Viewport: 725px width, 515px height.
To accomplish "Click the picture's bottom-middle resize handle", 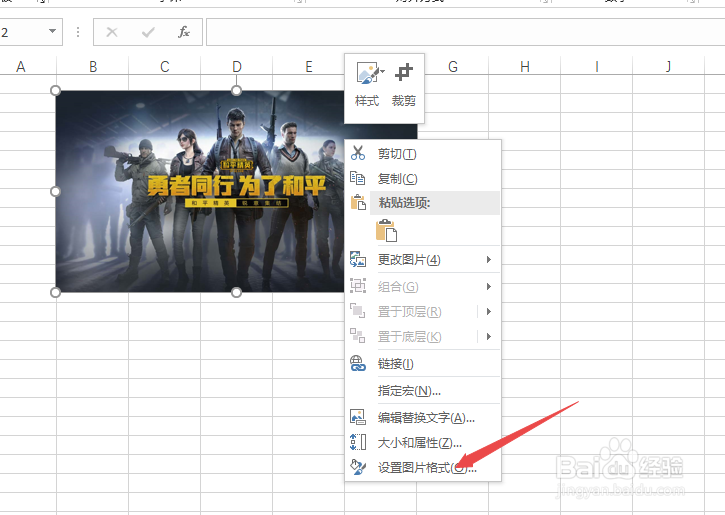I will point(236,292).
